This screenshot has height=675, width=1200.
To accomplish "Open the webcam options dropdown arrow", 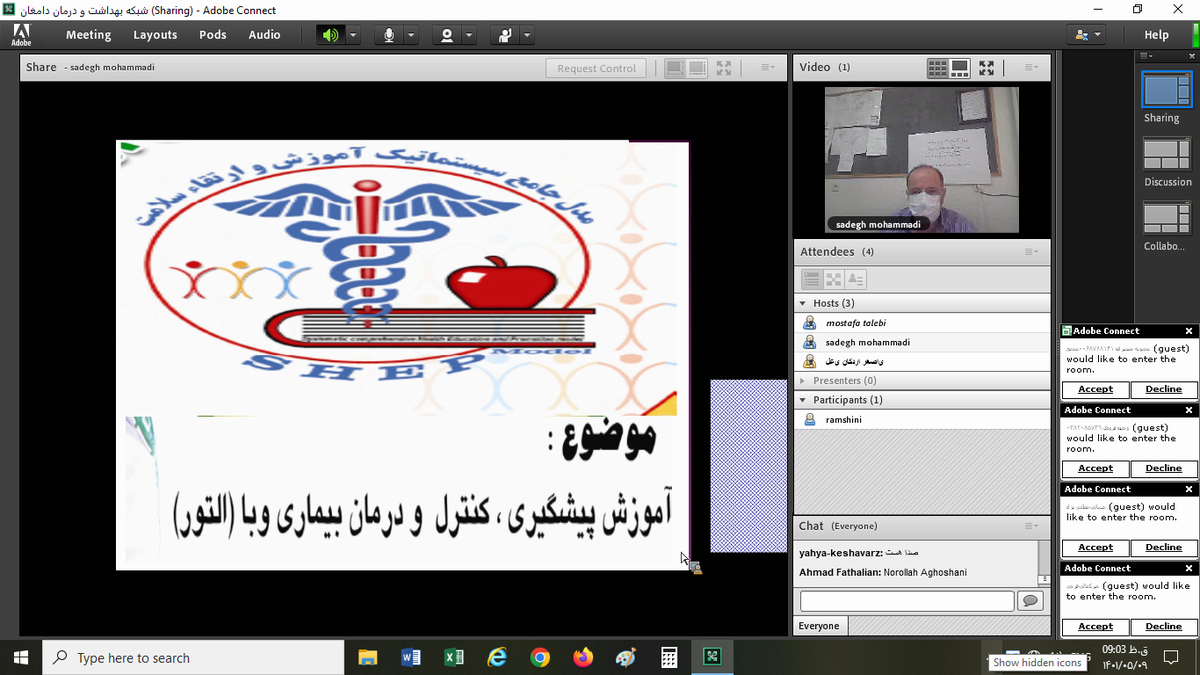I will [x=469, y=35].
